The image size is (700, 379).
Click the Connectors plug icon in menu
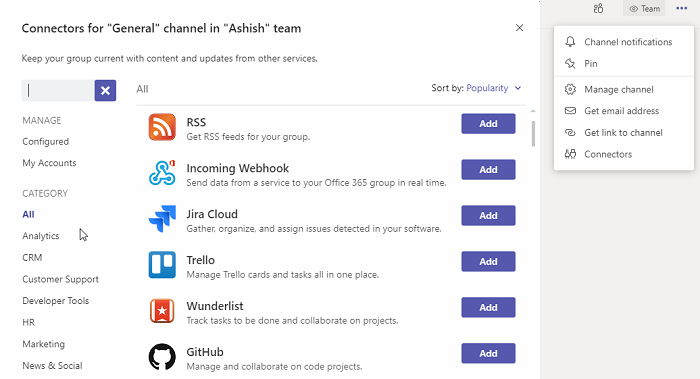[x=570, y=154]
